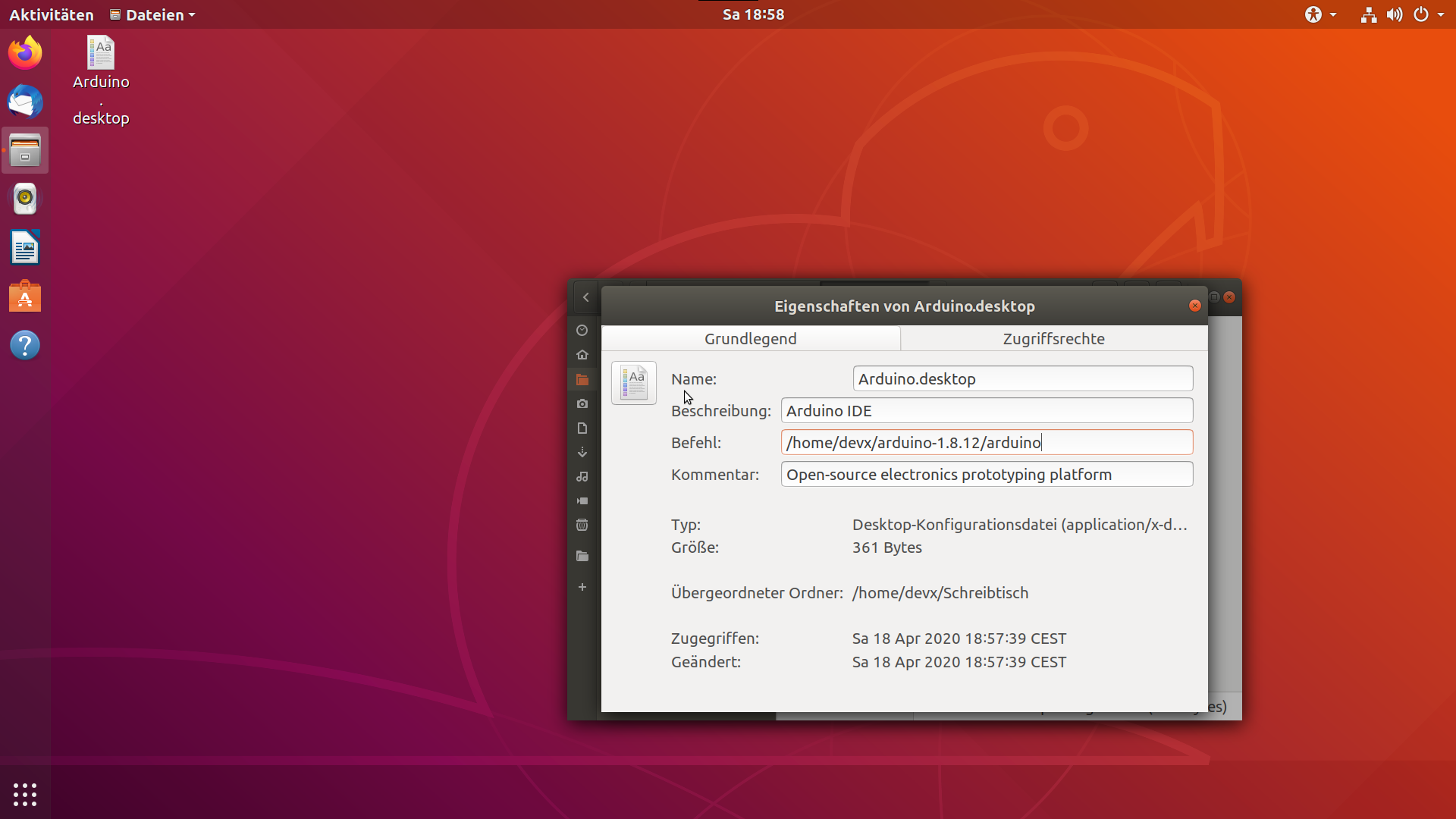1456x819 pixels.
Task: Select the Arduino.desktop icon on desktop
Action: click(x=101, y=80)
